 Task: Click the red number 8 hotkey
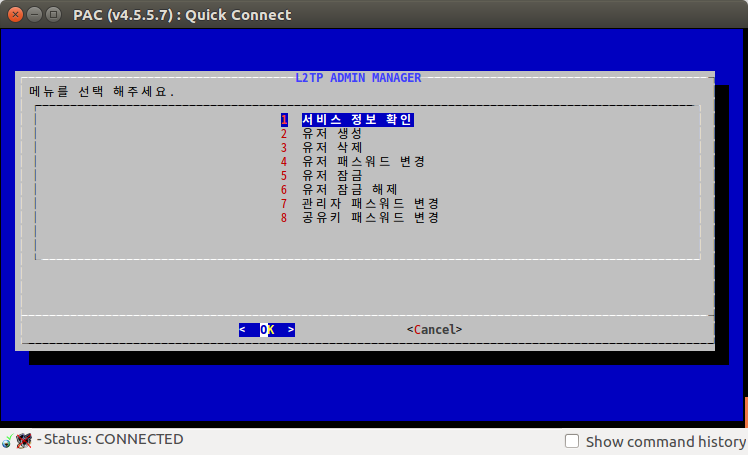point(284,217)
